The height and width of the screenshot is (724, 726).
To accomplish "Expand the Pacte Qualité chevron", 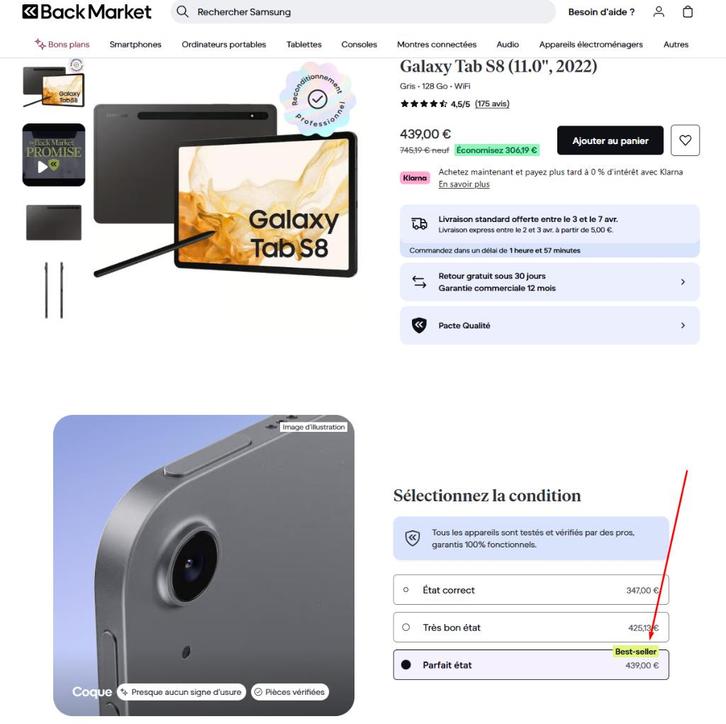I will [x=683, y=325].
